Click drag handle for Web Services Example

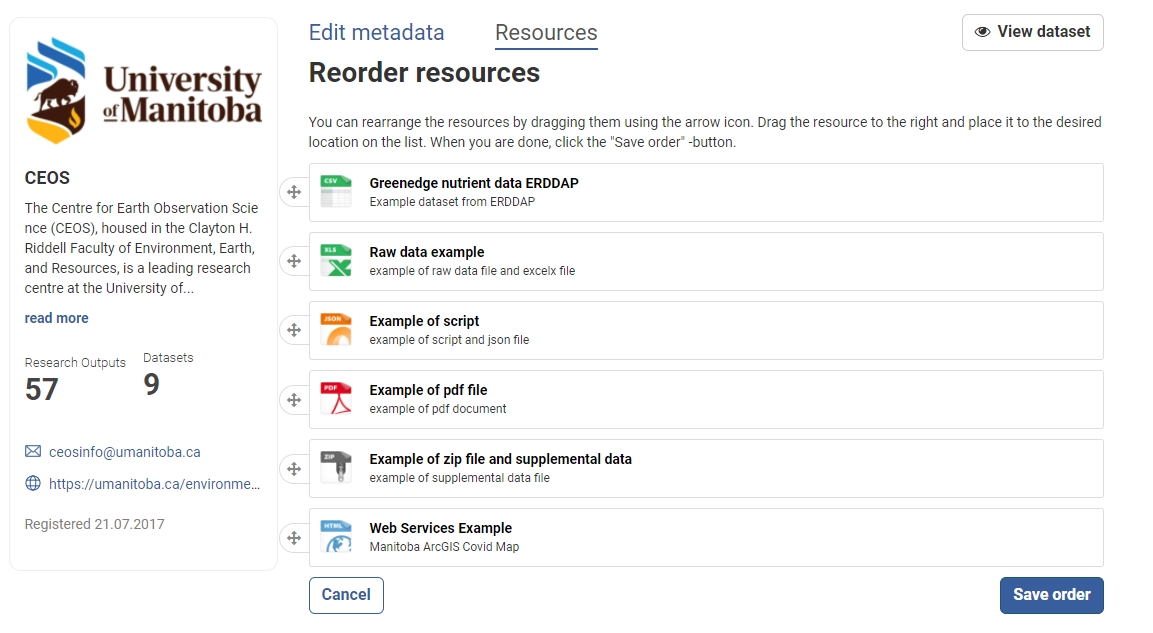point(294,537)
